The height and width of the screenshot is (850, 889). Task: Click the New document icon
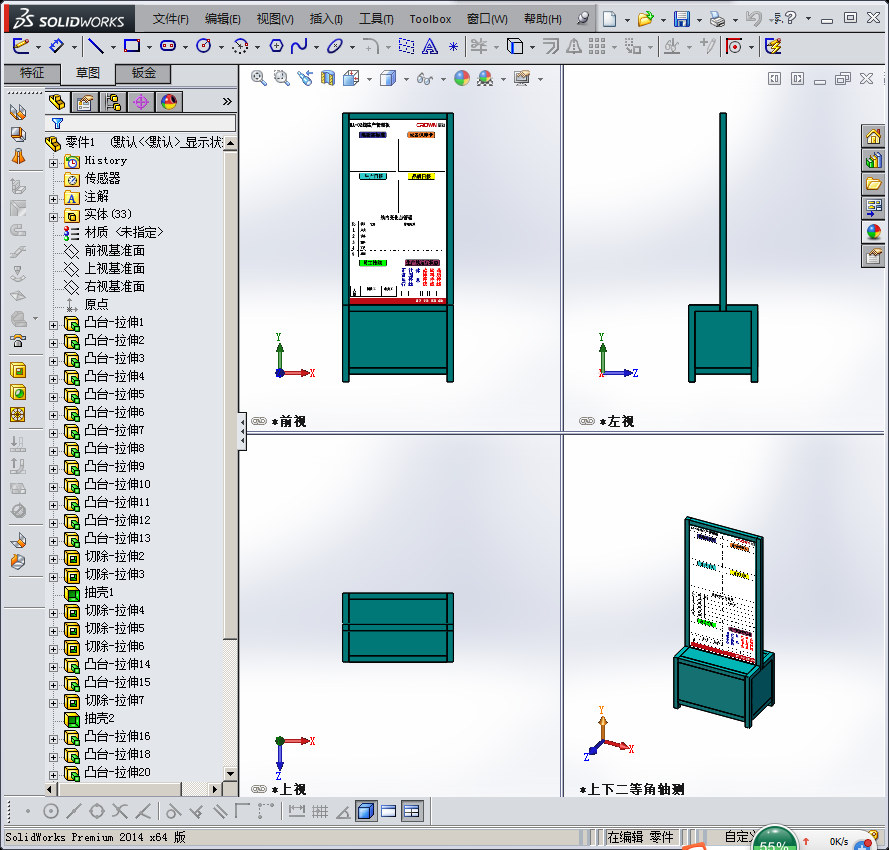tap(609, 19)
